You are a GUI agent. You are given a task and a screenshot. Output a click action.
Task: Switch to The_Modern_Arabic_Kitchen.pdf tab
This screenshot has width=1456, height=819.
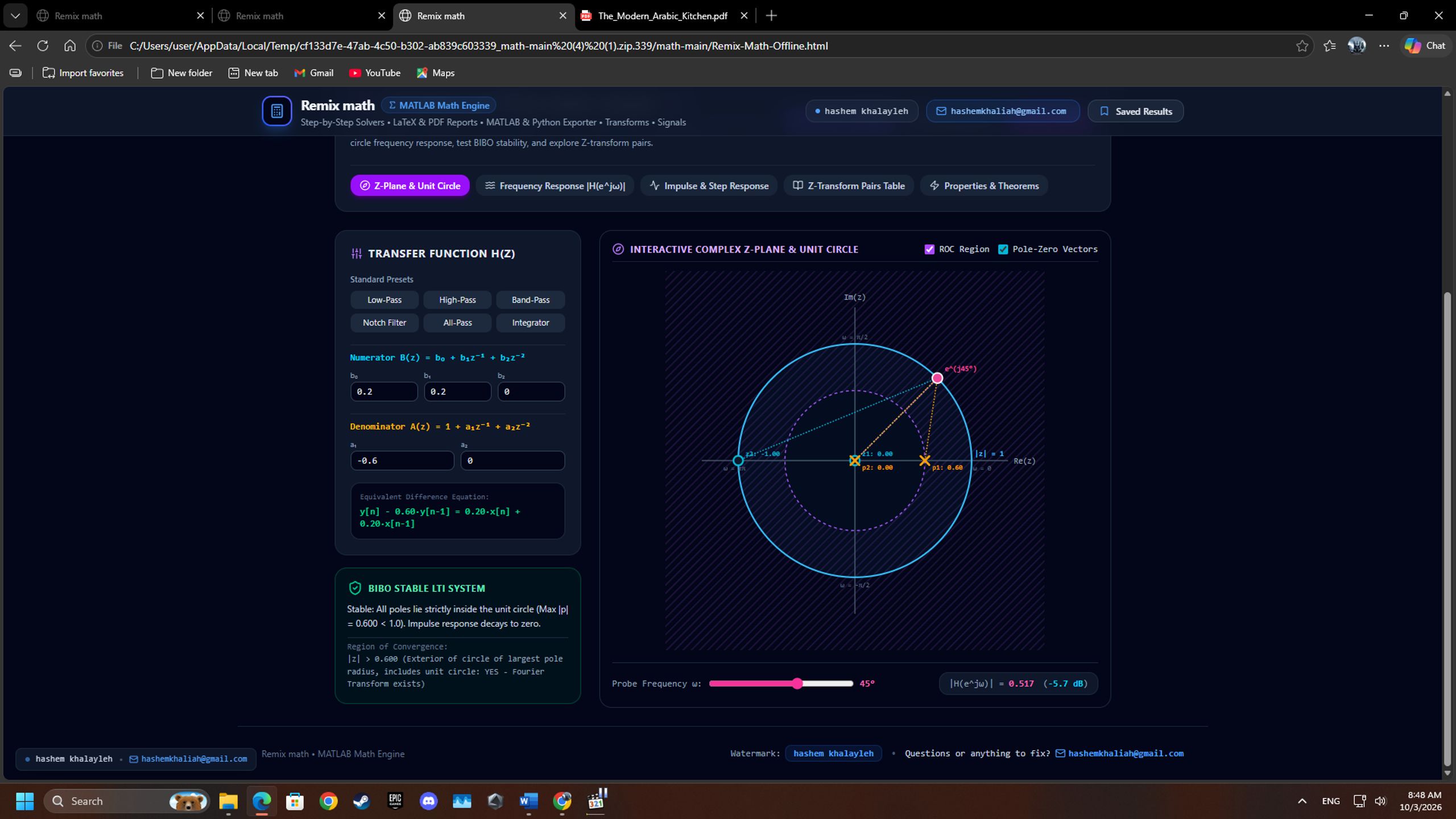(664, 15)
